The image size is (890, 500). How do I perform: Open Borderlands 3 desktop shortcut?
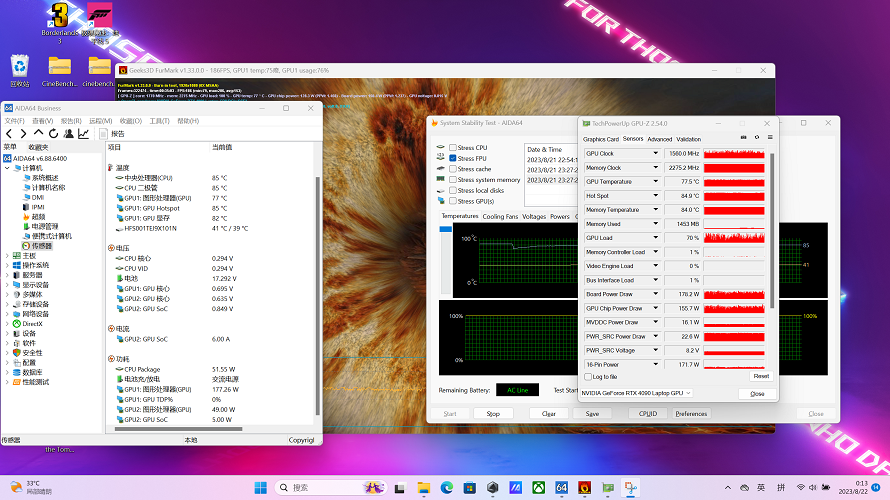point(60,23)
